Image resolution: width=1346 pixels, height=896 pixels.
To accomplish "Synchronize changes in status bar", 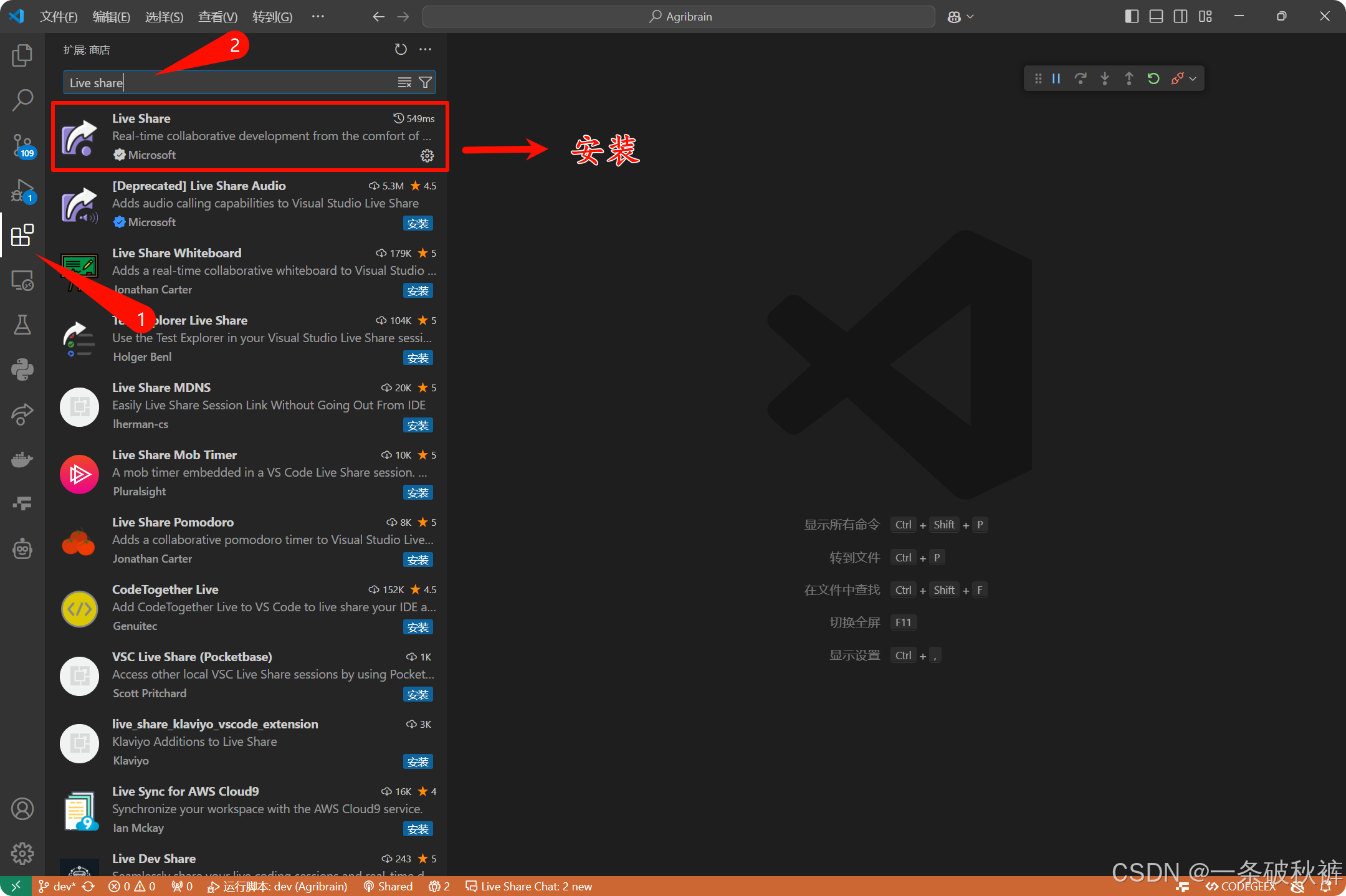I will click(x=88, y=886).
